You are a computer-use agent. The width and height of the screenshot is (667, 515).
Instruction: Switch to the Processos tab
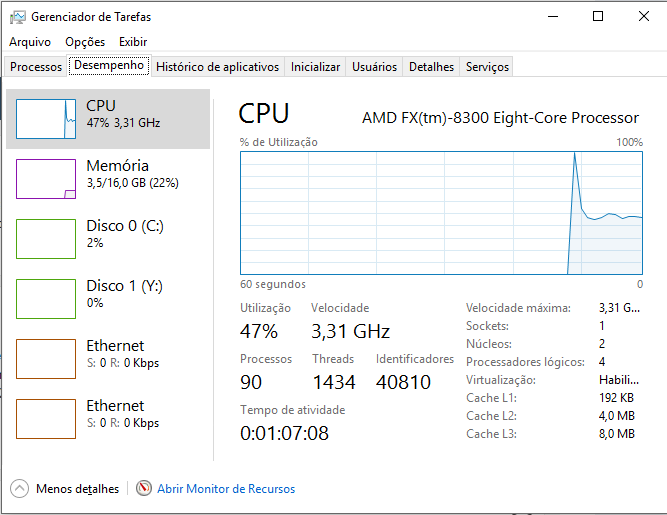tap(36, 67)
